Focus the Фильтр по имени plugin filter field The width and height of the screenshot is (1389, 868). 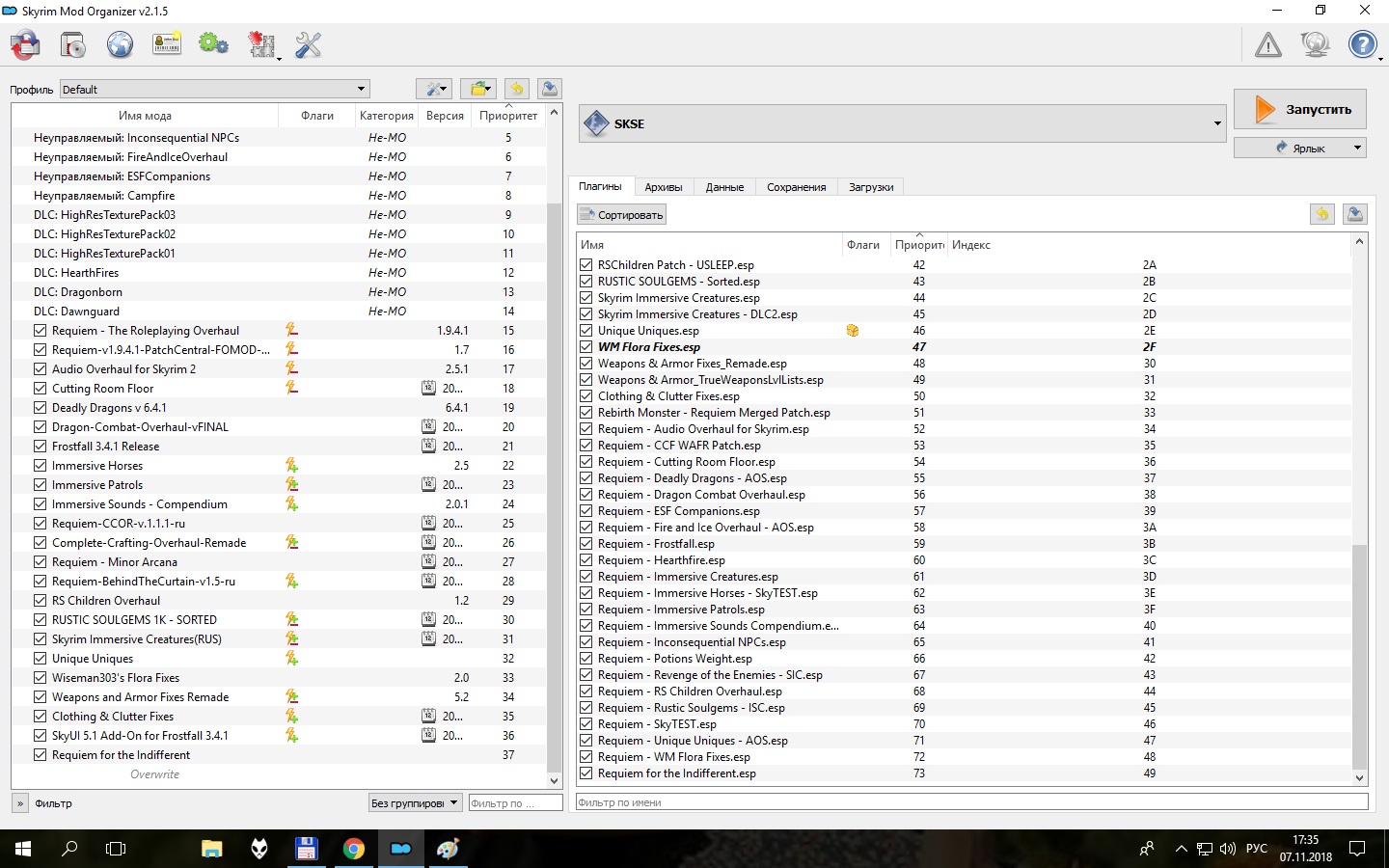[971, 802]
